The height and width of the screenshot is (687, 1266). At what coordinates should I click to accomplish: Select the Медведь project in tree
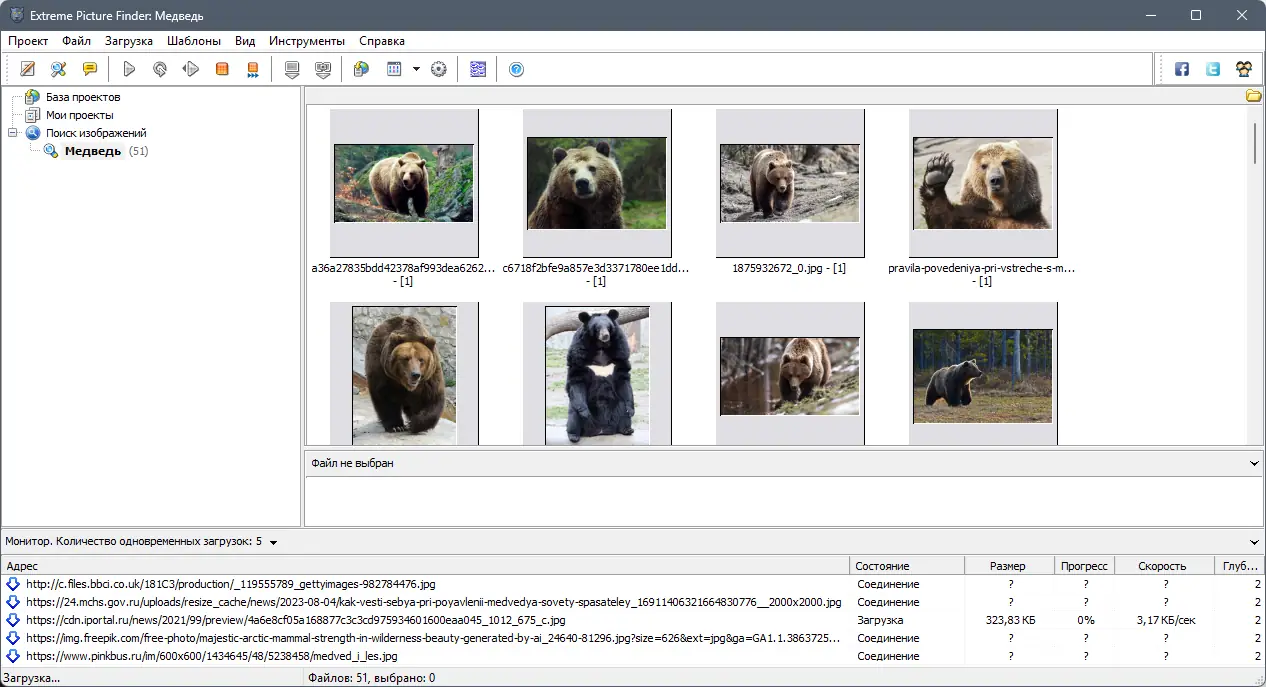pos(92,151)
